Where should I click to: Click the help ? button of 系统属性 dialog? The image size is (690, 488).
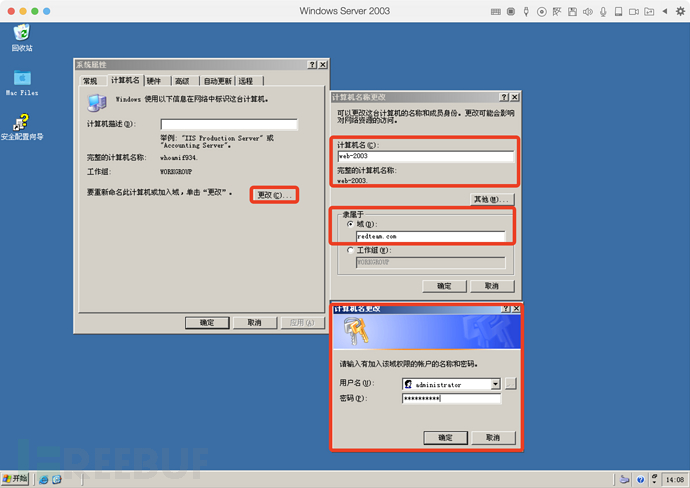click(312, 65)
